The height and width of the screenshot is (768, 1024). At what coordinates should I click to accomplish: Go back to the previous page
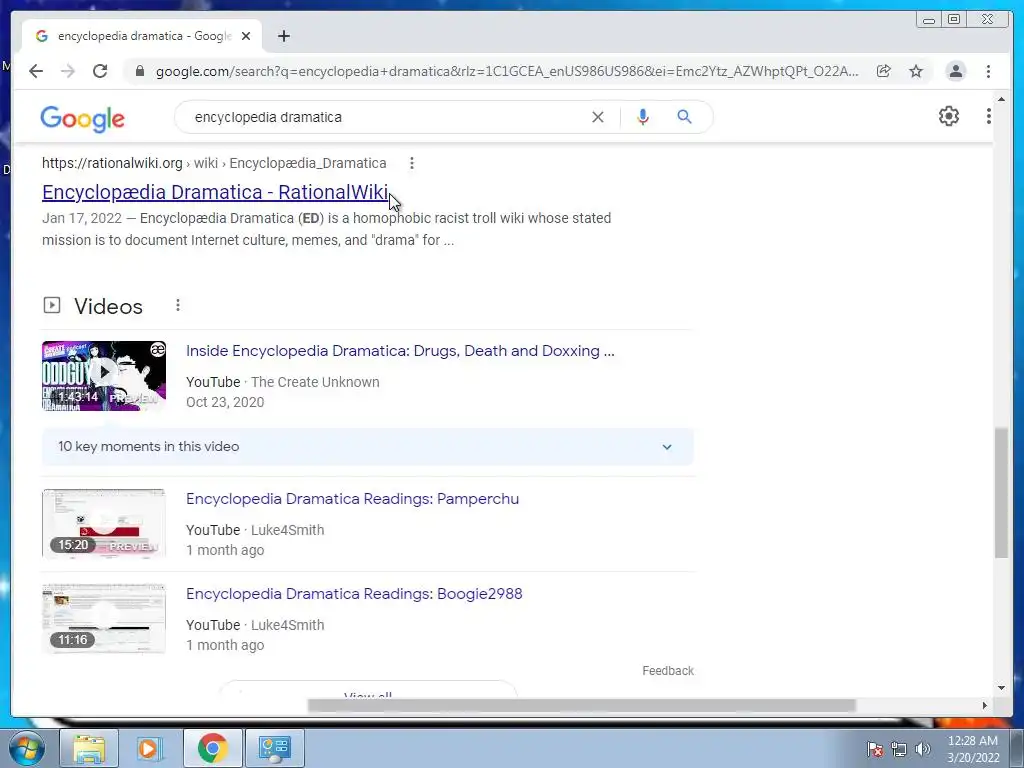coord(36,71)
